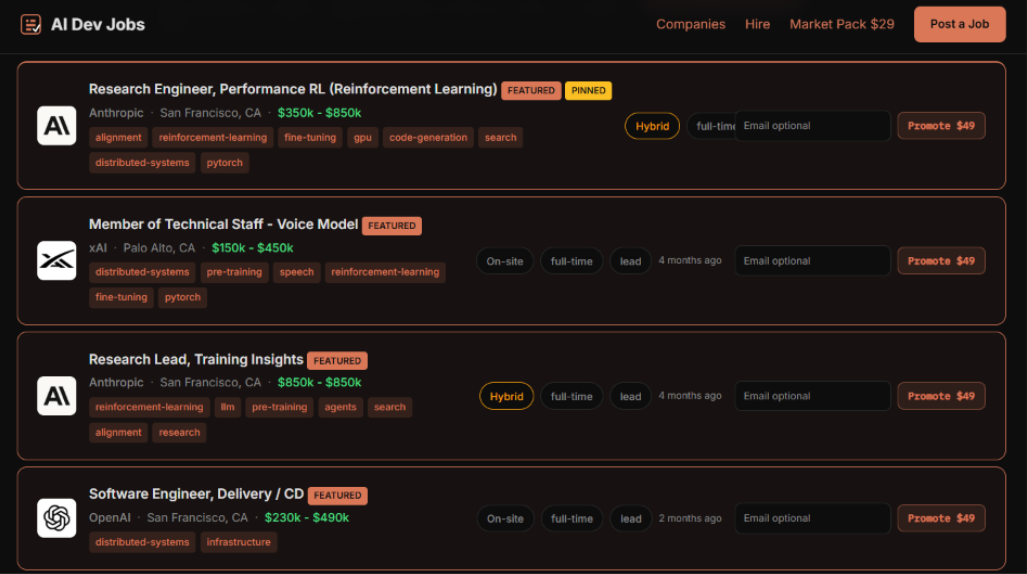Click the xAI company logo

pyautogui.click(x=56, y=260)
